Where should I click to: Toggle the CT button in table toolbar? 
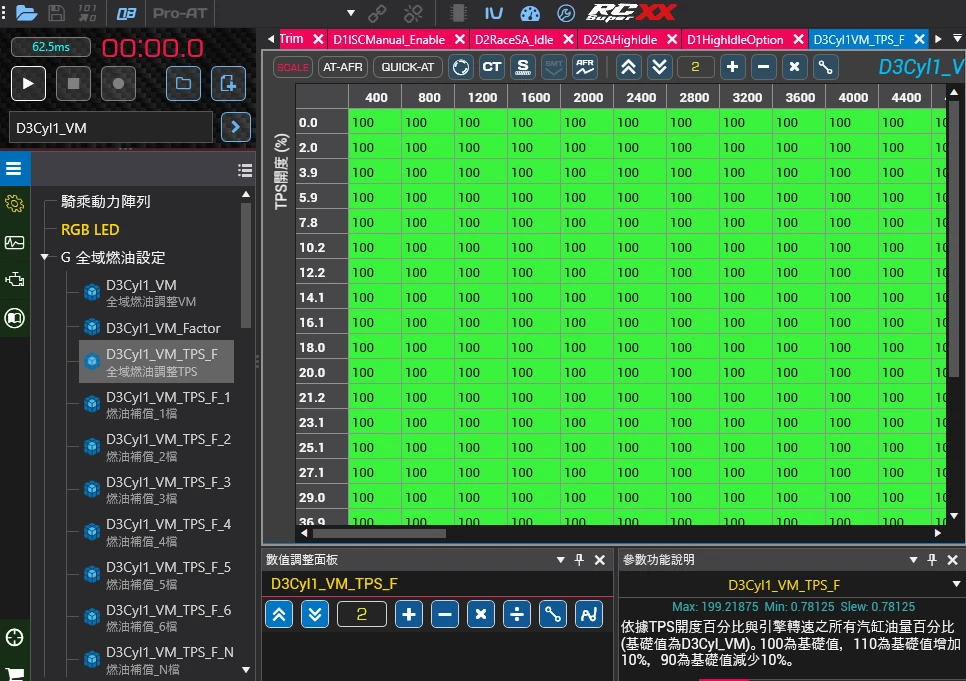click(492, 67)
